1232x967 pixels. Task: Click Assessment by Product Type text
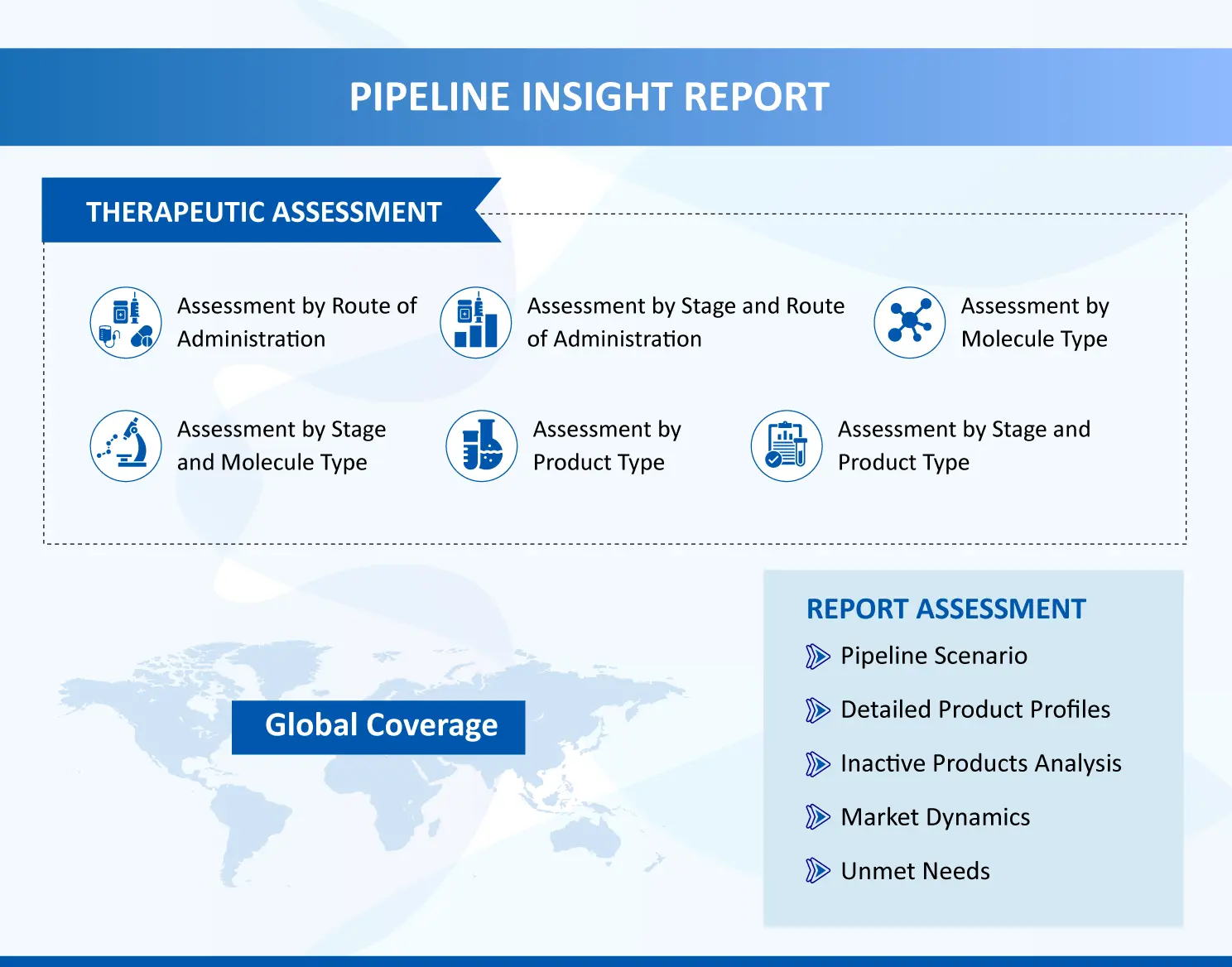[606, 445]
